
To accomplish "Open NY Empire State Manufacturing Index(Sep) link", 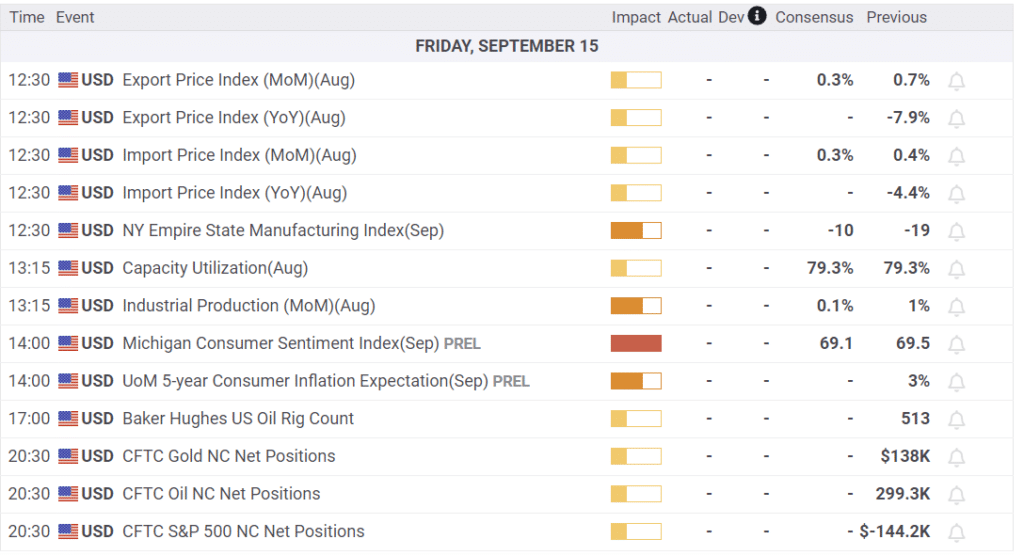I will coord(282,231).
